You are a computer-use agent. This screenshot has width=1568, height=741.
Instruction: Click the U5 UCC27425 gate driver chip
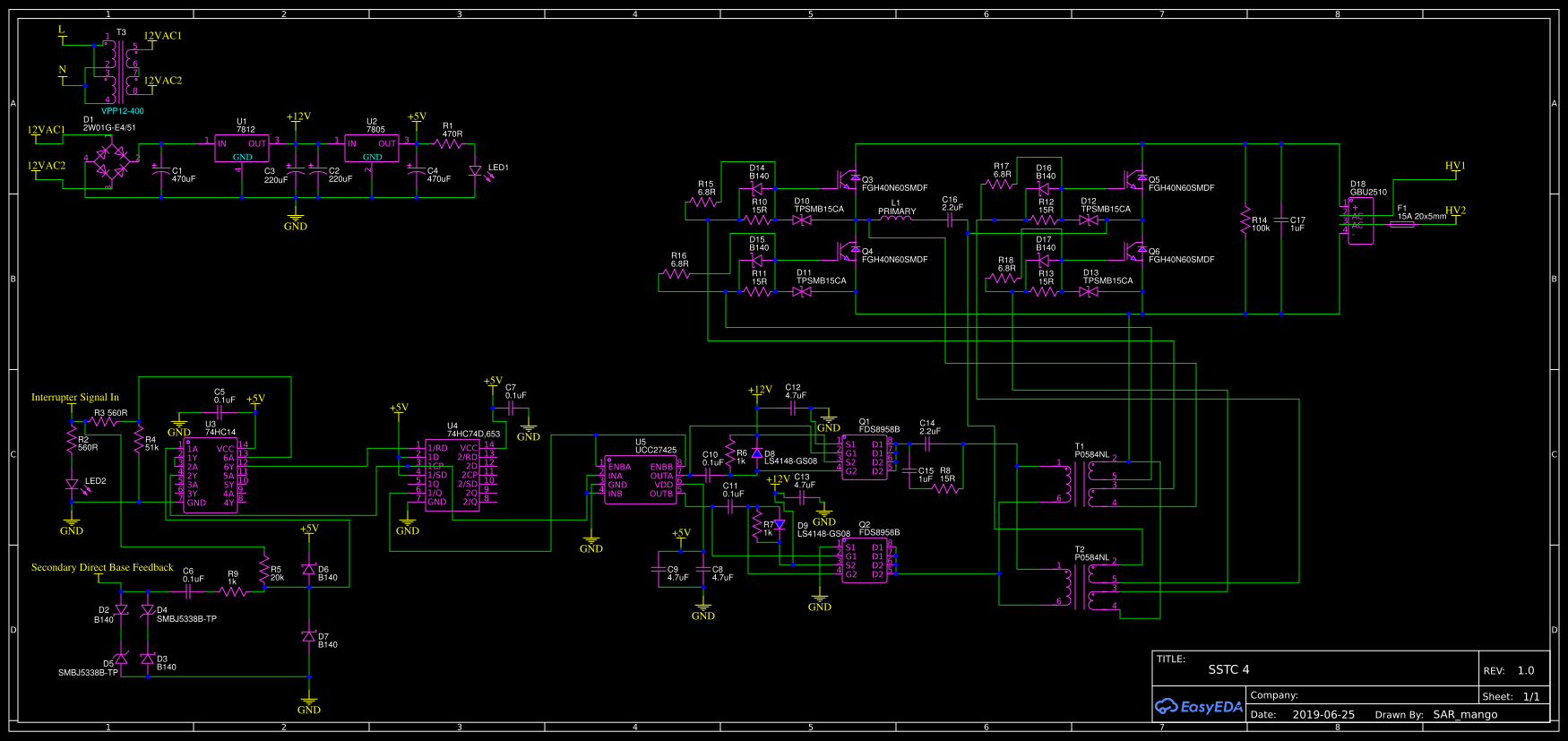pyautogui.click(x=640, y=481)
